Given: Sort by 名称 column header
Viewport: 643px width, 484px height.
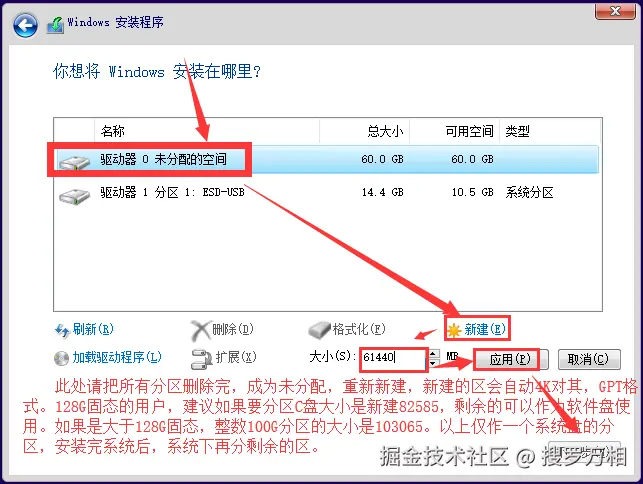Looking at the screenshot, I should point(207,131).
